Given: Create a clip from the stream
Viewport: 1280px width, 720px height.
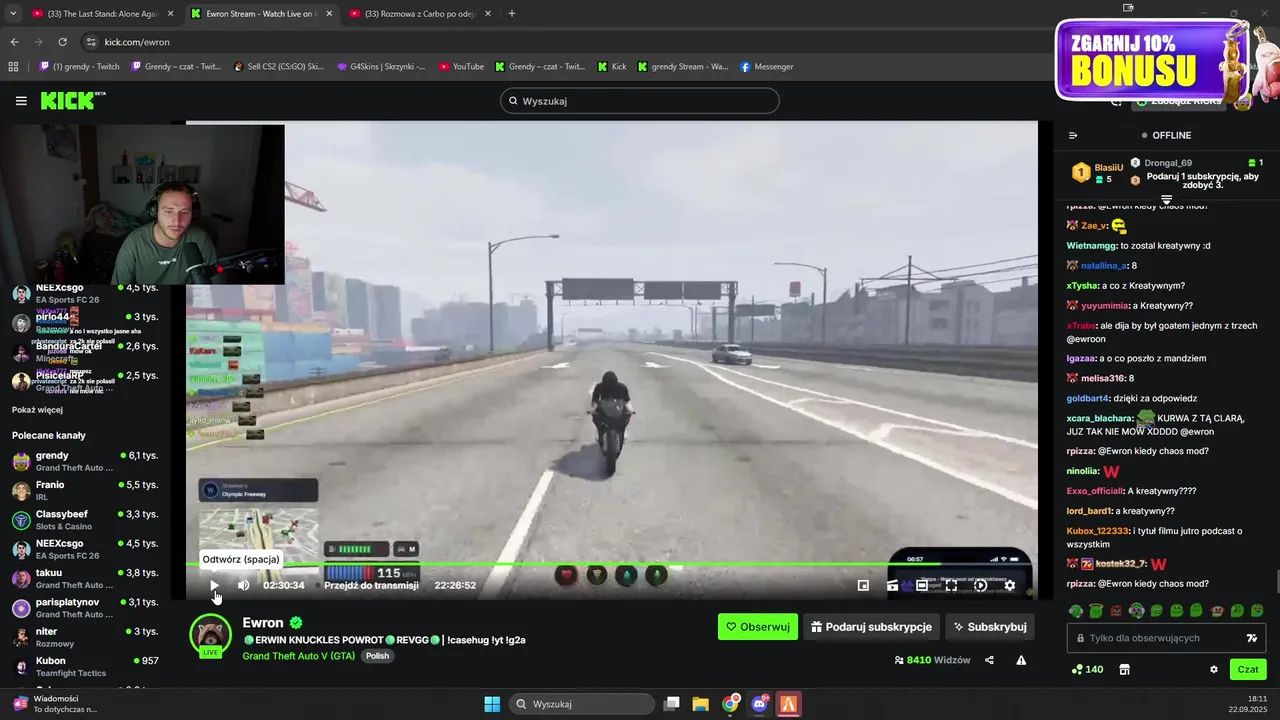Looking at the screenshot, I should coord(892,586).
